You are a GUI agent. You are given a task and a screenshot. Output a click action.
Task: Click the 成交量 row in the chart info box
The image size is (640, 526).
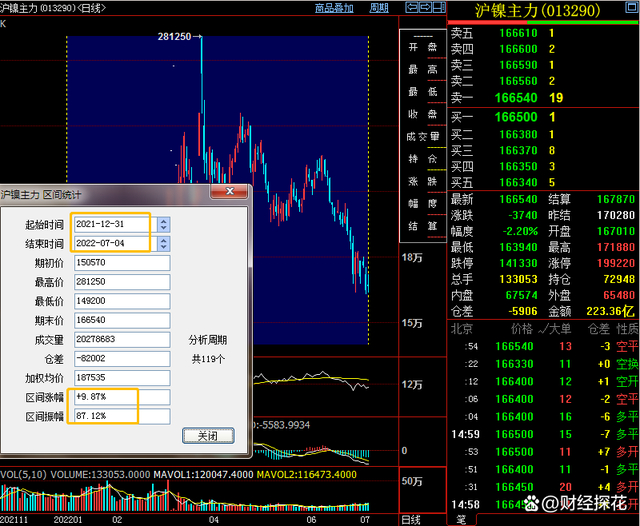click(423, 136)
